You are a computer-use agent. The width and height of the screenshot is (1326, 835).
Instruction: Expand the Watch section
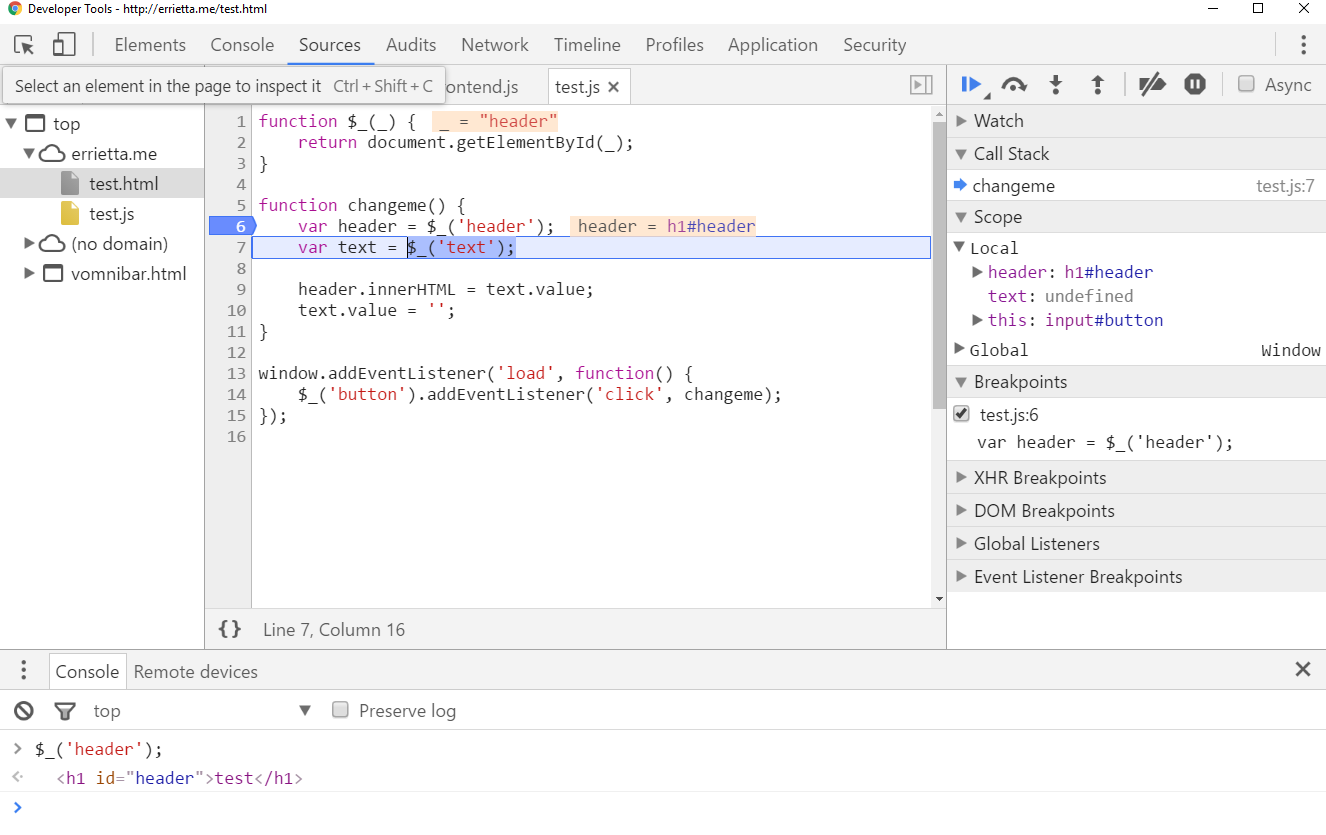962,121
